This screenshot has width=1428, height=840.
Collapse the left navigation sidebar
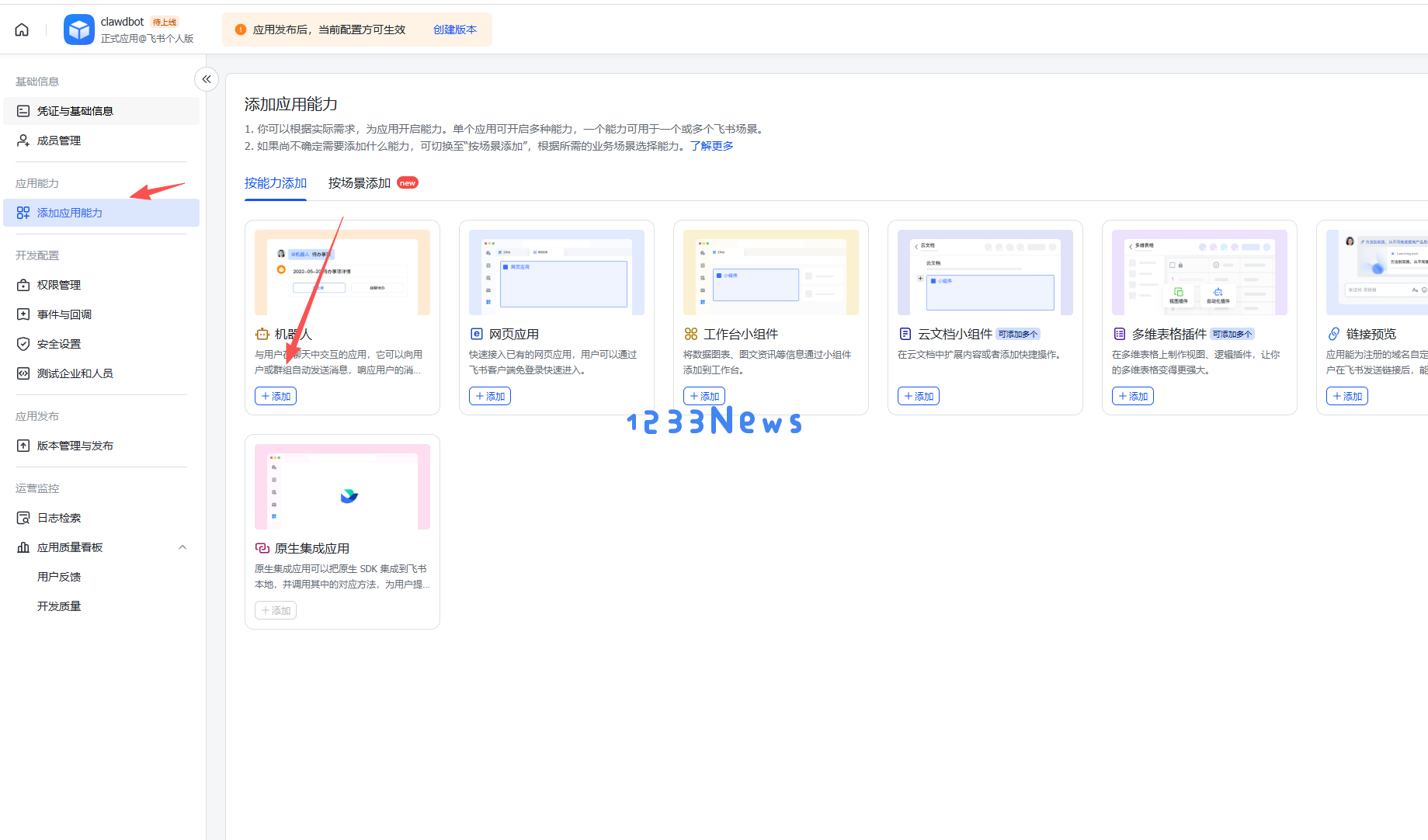click(x=206, y=79)
